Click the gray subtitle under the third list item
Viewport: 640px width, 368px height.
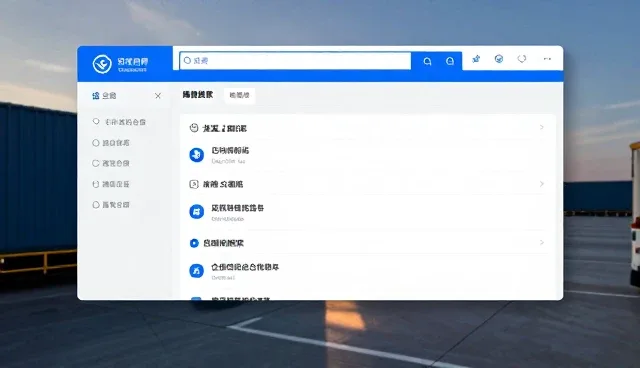click(223, 278)
